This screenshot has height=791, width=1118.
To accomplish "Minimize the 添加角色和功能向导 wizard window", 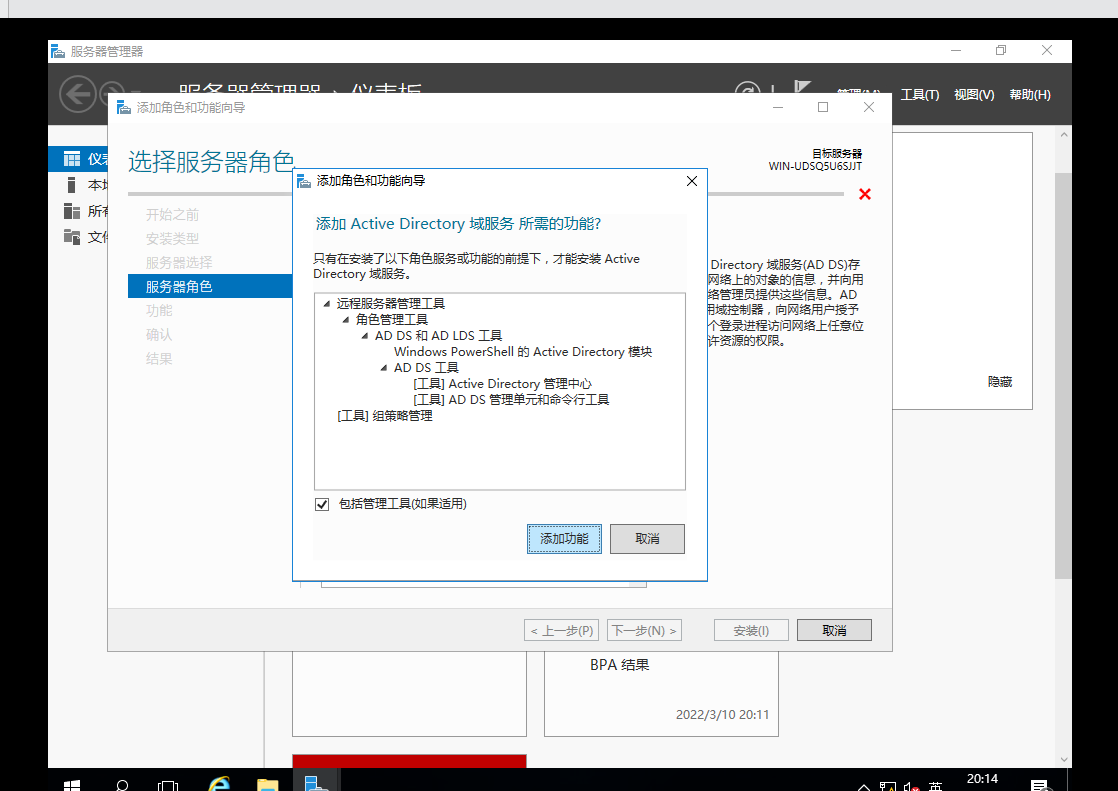I will point(778,107).
